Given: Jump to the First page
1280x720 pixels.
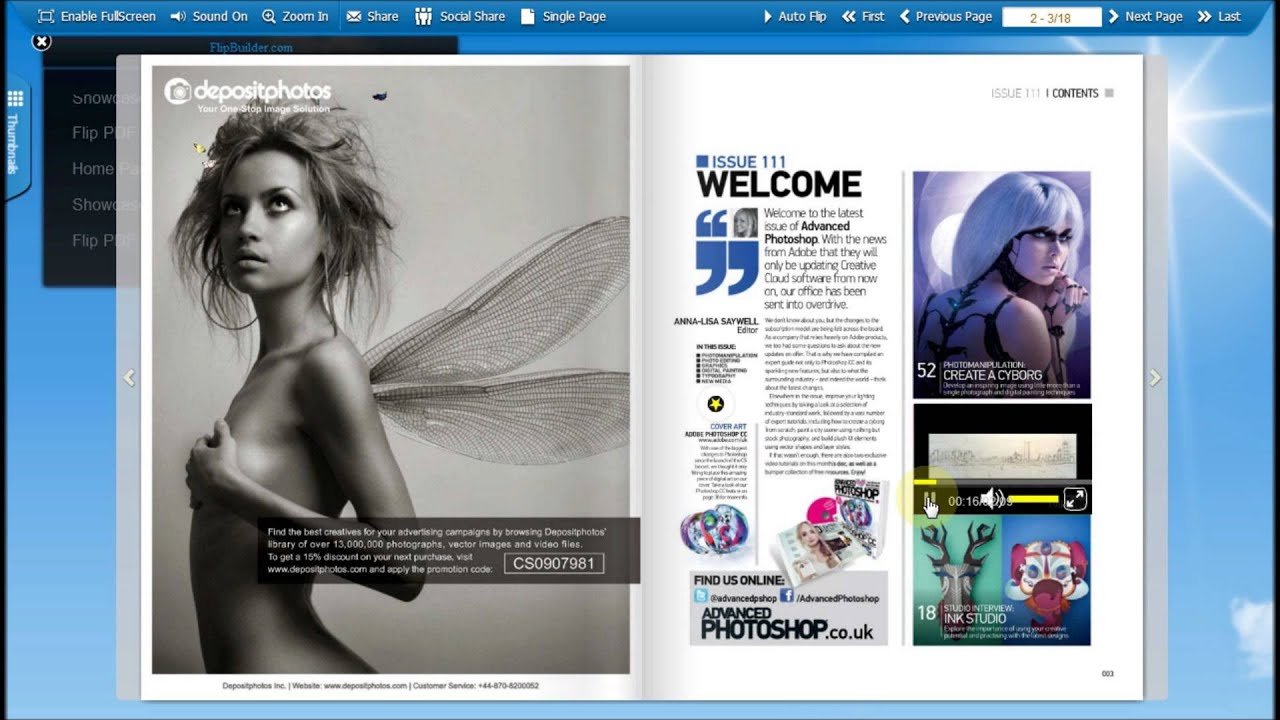Looking at the screenshot, I should click(x=863, y=16).
